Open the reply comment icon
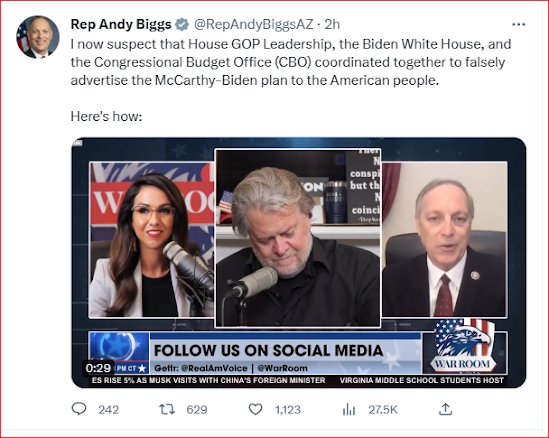This screenshot has height=438, width=549. (79, 409)
